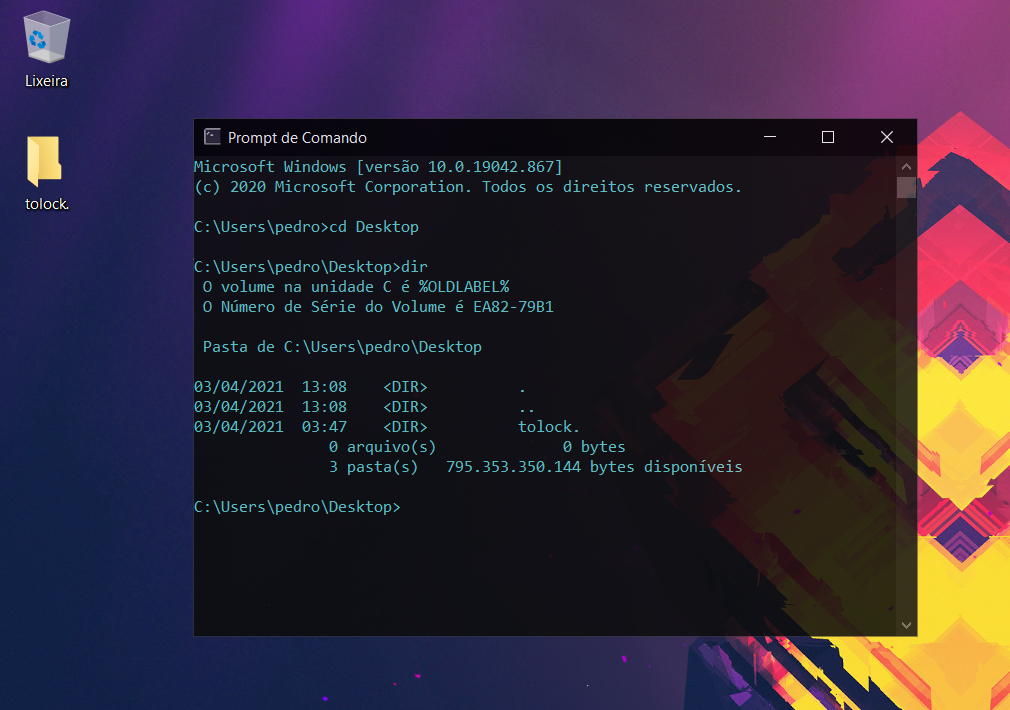Click the '0 arquivo(s)' summary text
This screenshot has height=710, width=1010.
(382, 446)
